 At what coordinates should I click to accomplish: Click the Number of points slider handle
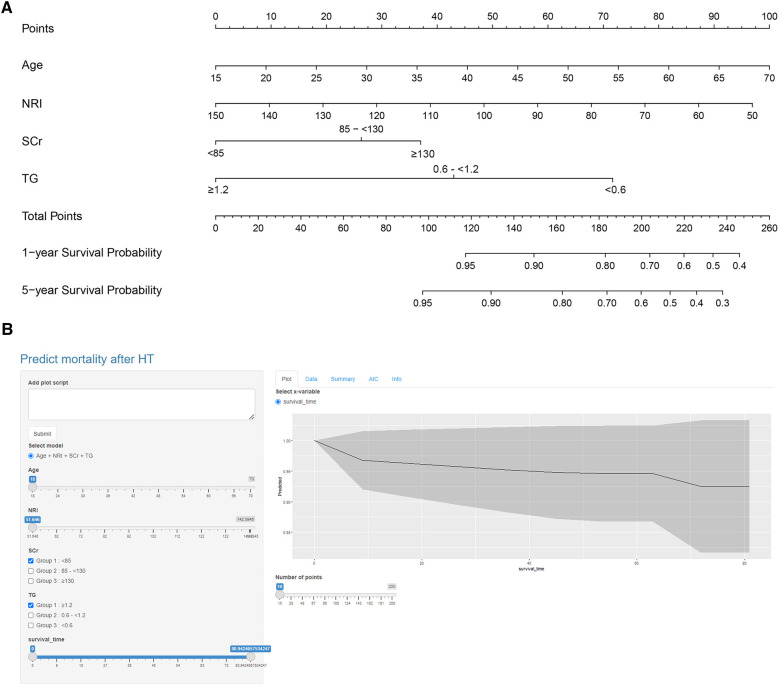click(280, 594)
